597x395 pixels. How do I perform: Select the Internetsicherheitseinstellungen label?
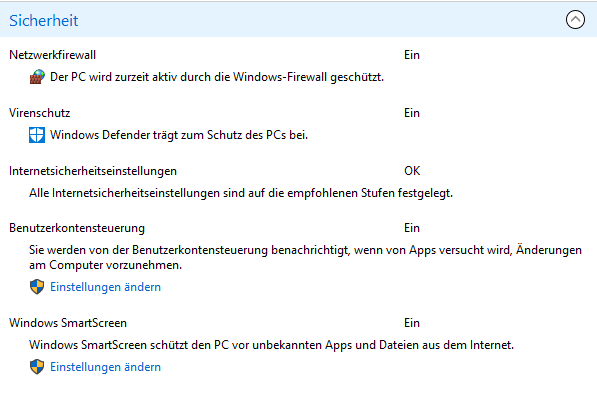pos(93,171)
